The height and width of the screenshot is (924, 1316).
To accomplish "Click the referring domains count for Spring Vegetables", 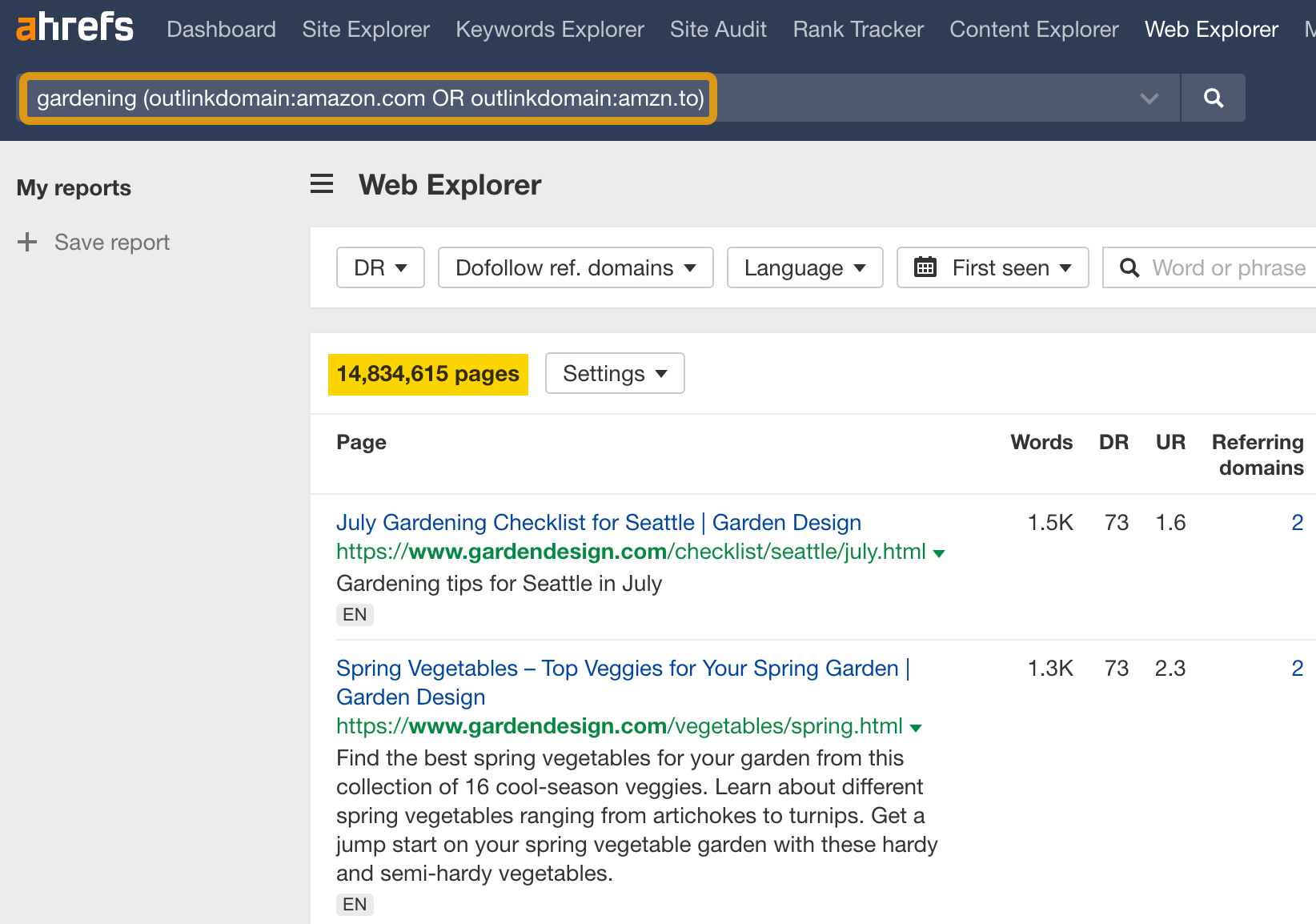I will point(1297,668).
